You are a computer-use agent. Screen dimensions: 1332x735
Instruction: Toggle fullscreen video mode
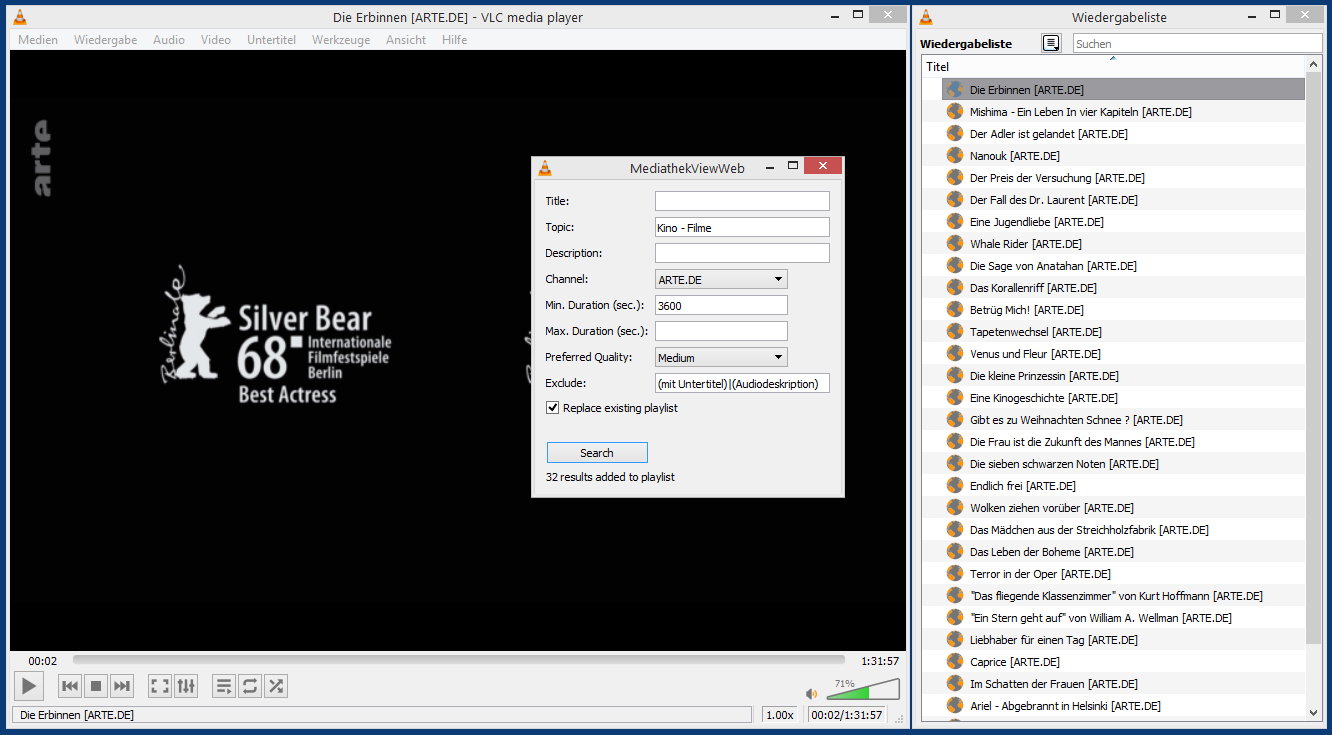[160, 686]
